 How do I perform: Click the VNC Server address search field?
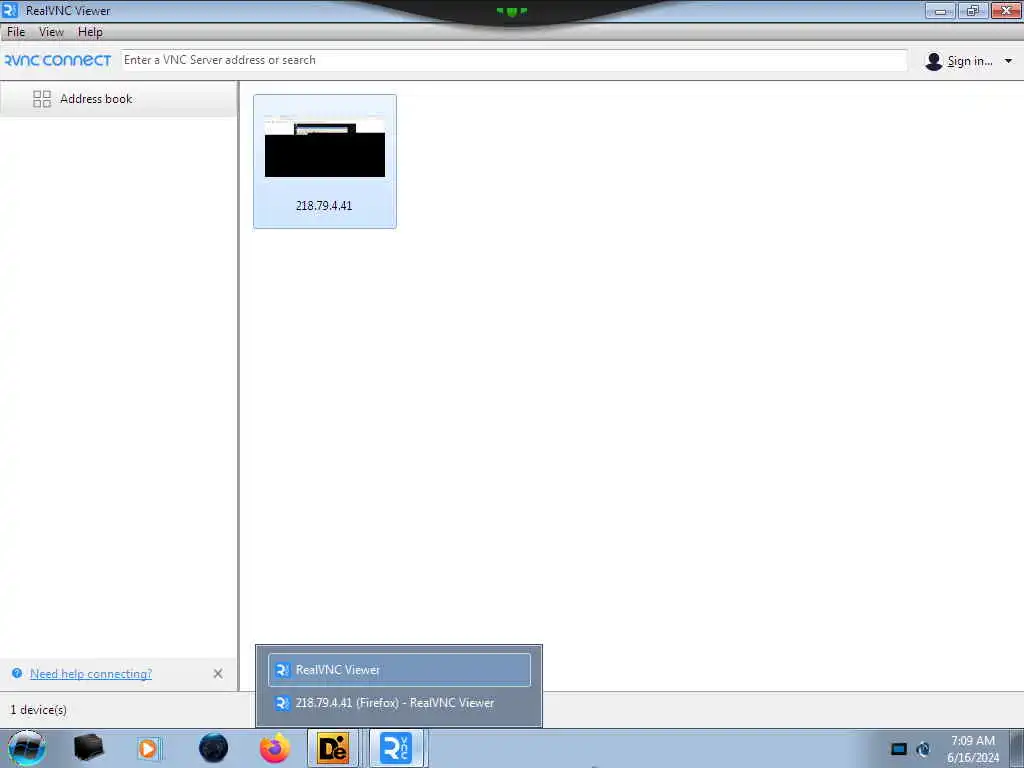coord(514,60)
